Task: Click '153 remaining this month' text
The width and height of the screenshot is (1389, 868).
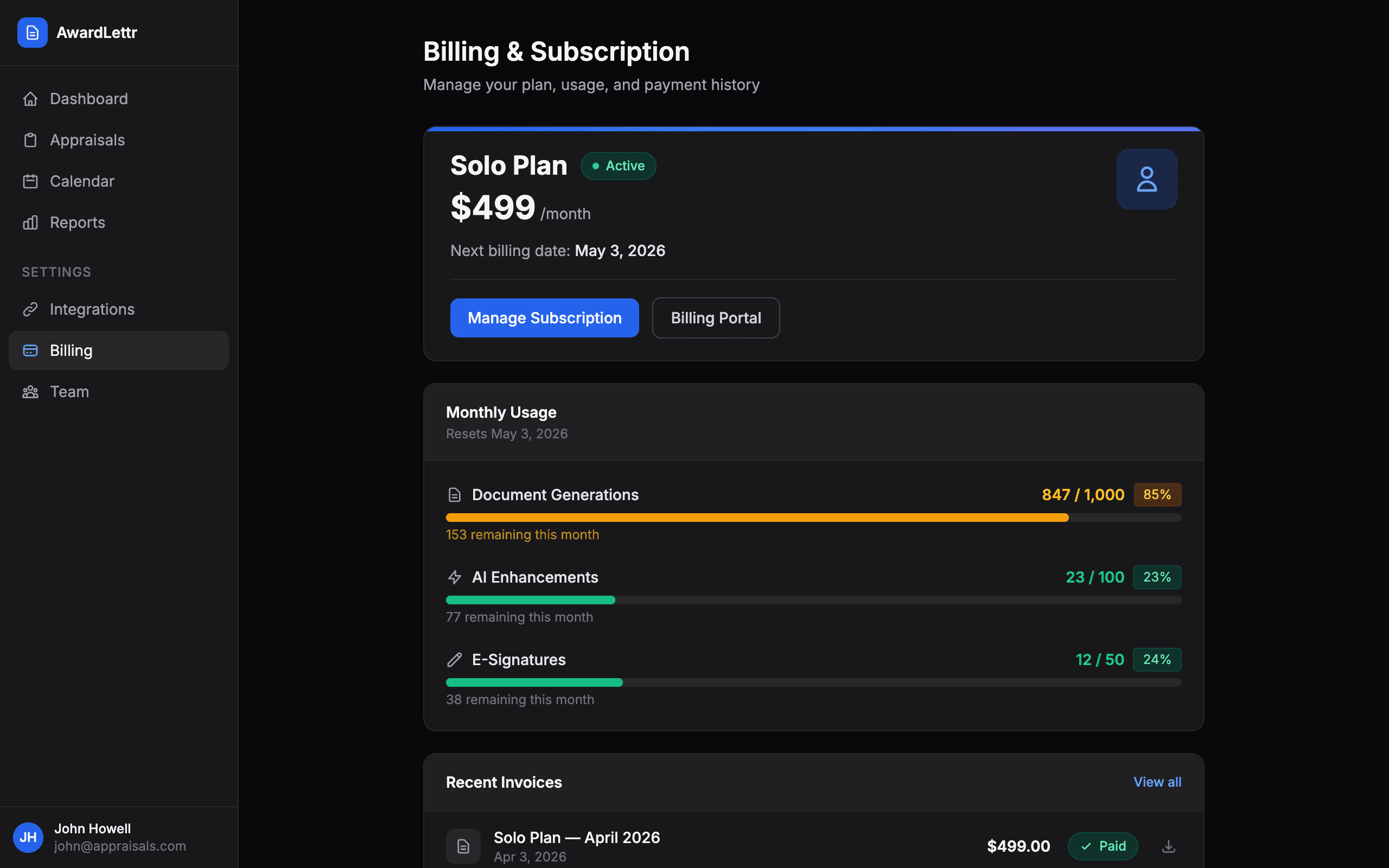Action: tap(523, 535)
